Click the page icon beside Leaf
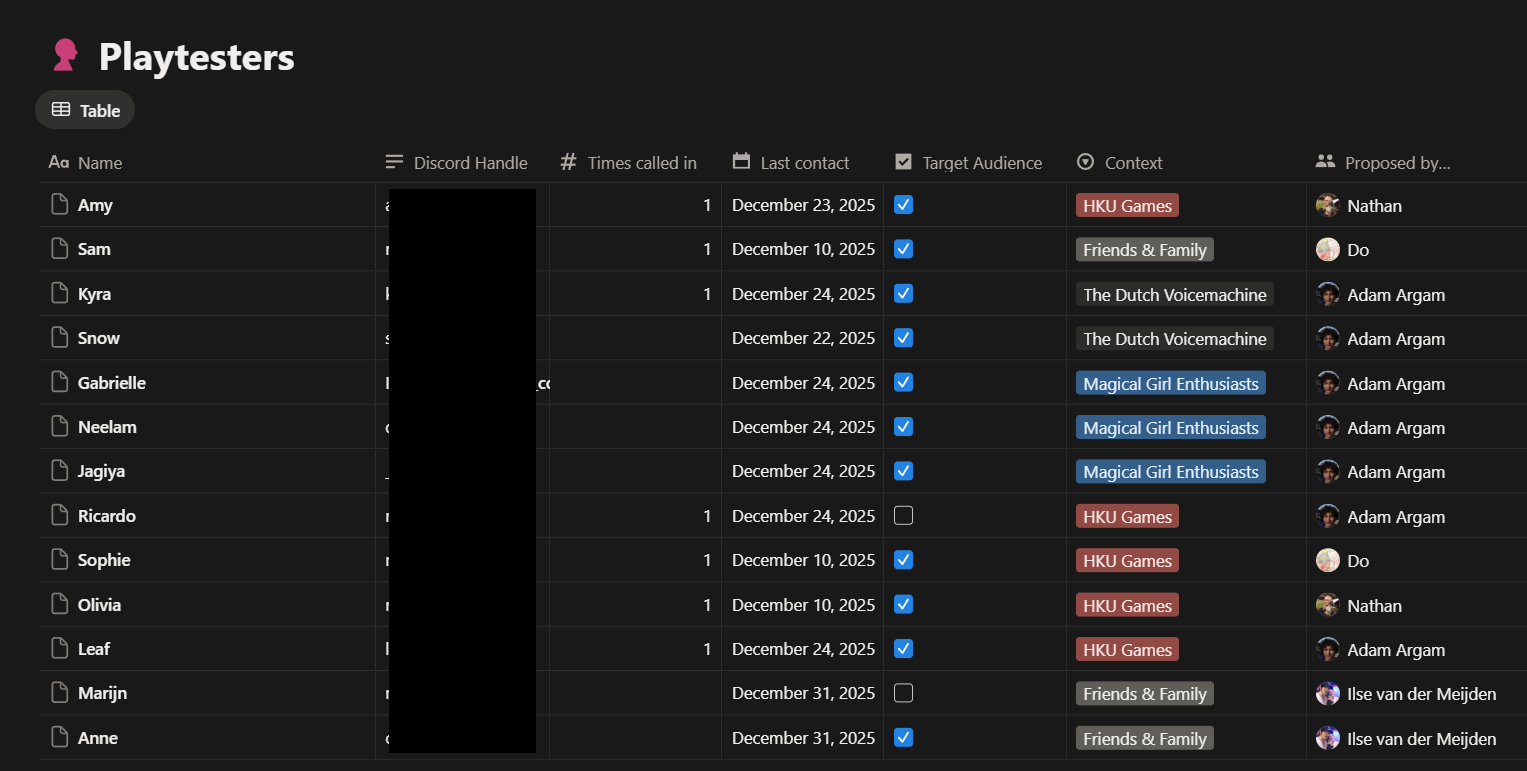1527x771 pixels. pos(60,649)
